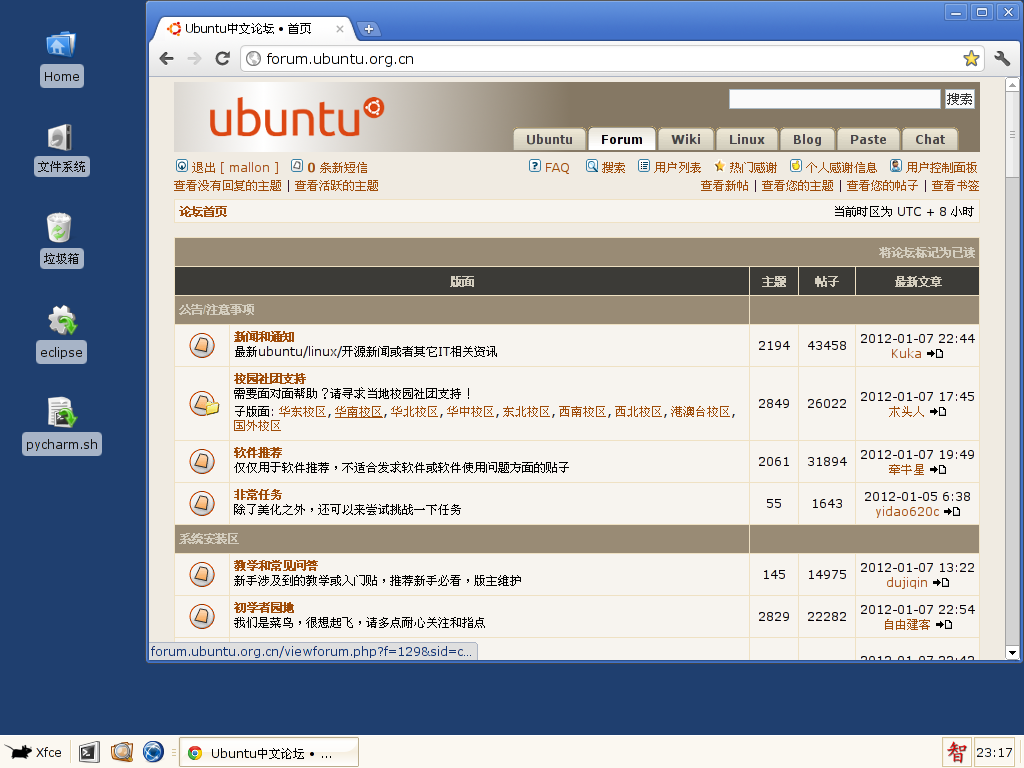1024x768 pixels.
Task: Open the 新闻和通知 forum
Action: 264,337
